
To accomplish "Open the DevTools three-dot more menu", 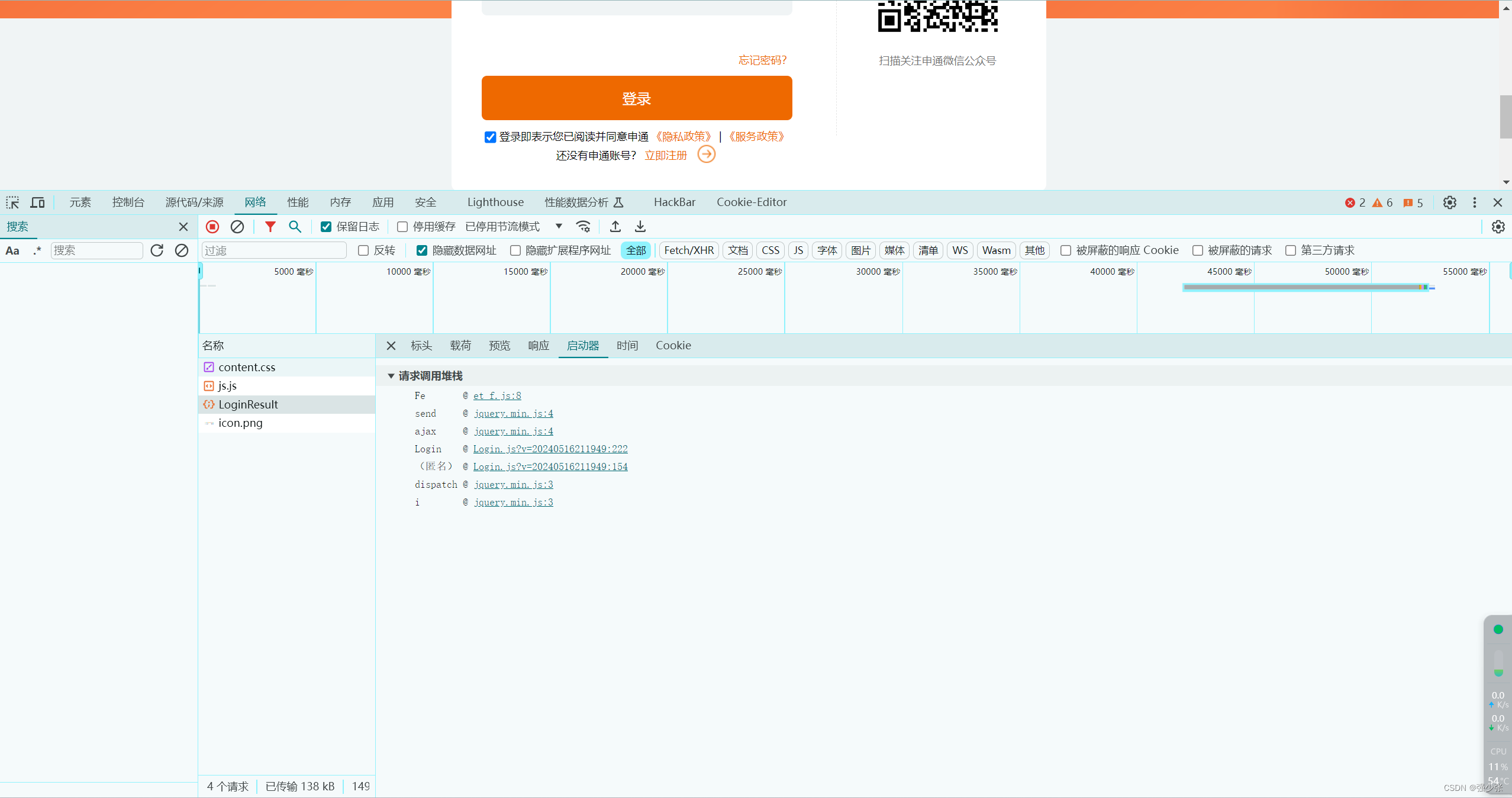I will pyautogui.click(x=1474, y=202).
